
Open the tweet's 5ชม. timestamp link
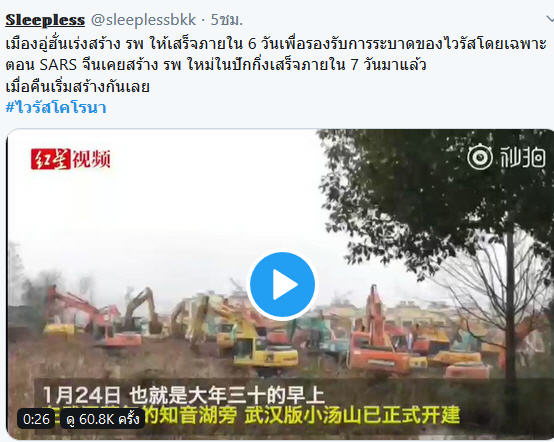[227, 20]
